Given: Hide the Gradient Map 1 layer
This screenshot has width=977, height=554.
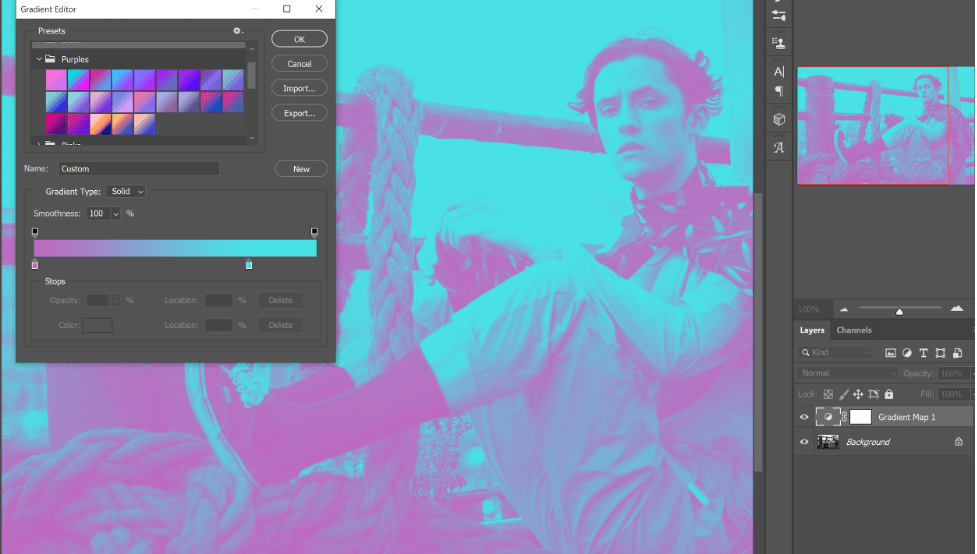Looking at the screenshot, I should point(804,417).
